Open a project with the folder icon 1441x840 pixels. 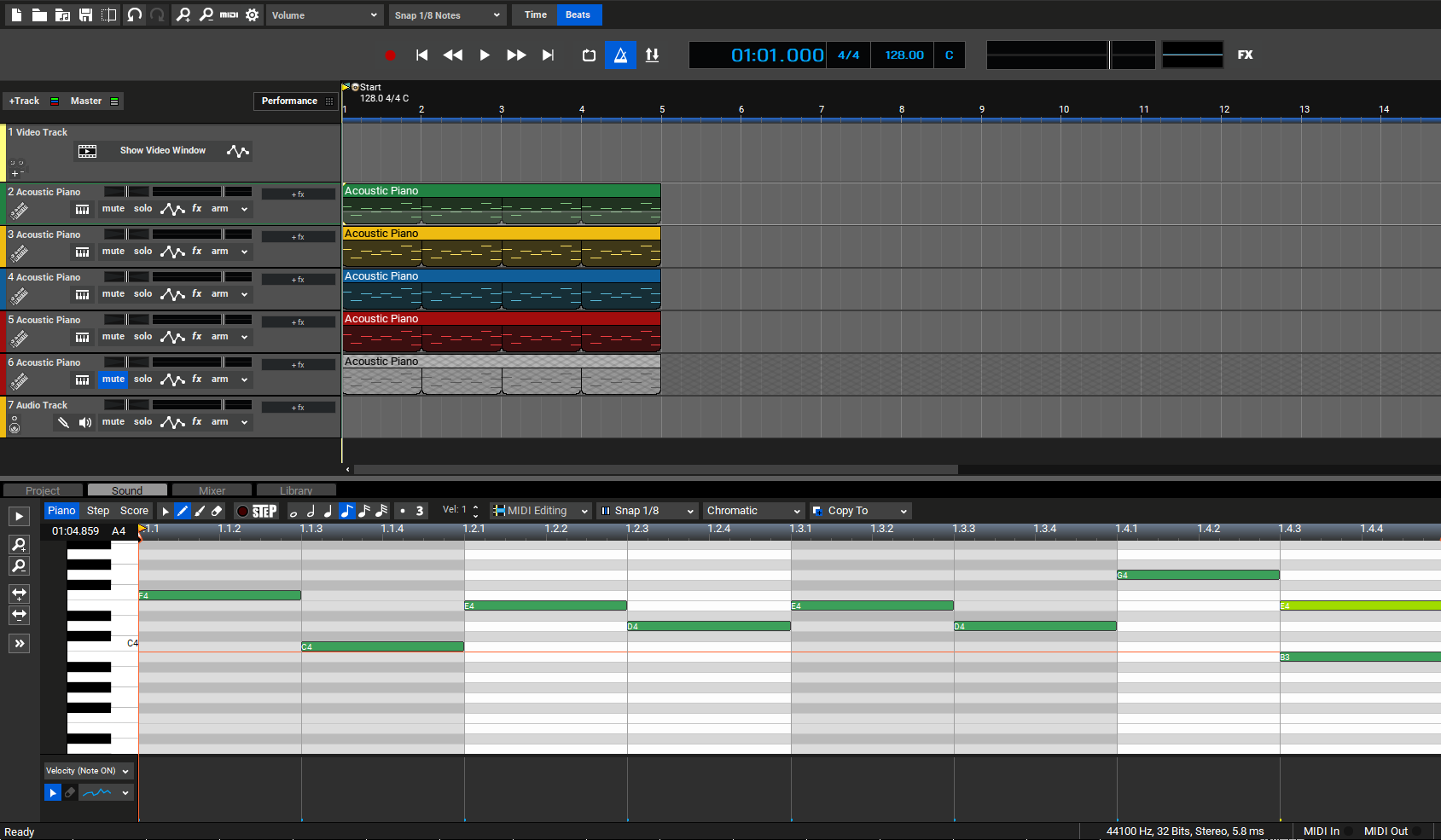pyautogui.click(x=39, y=14)
